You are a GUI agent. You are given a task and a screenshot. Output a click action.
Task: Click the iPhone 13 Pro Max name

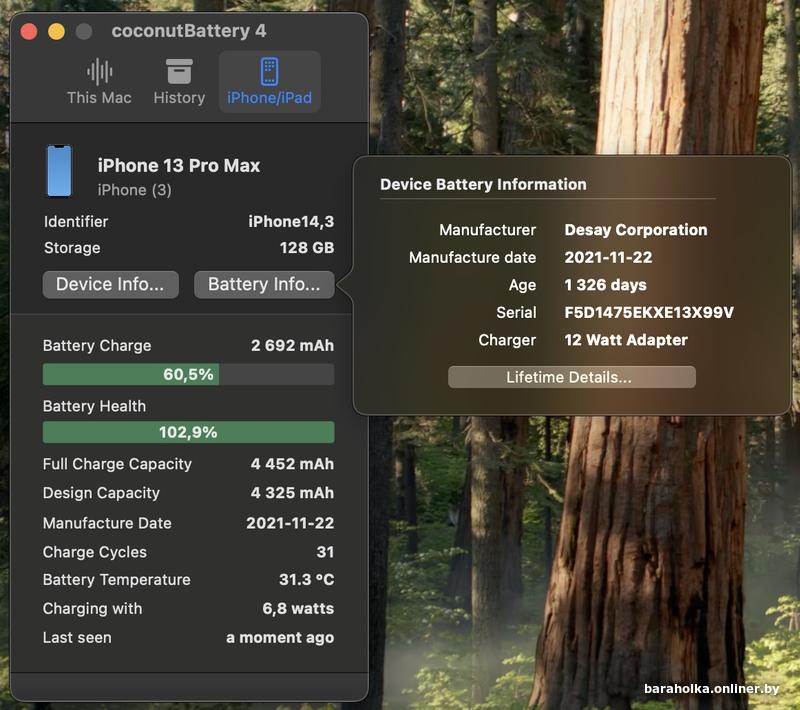click(179, 166)
